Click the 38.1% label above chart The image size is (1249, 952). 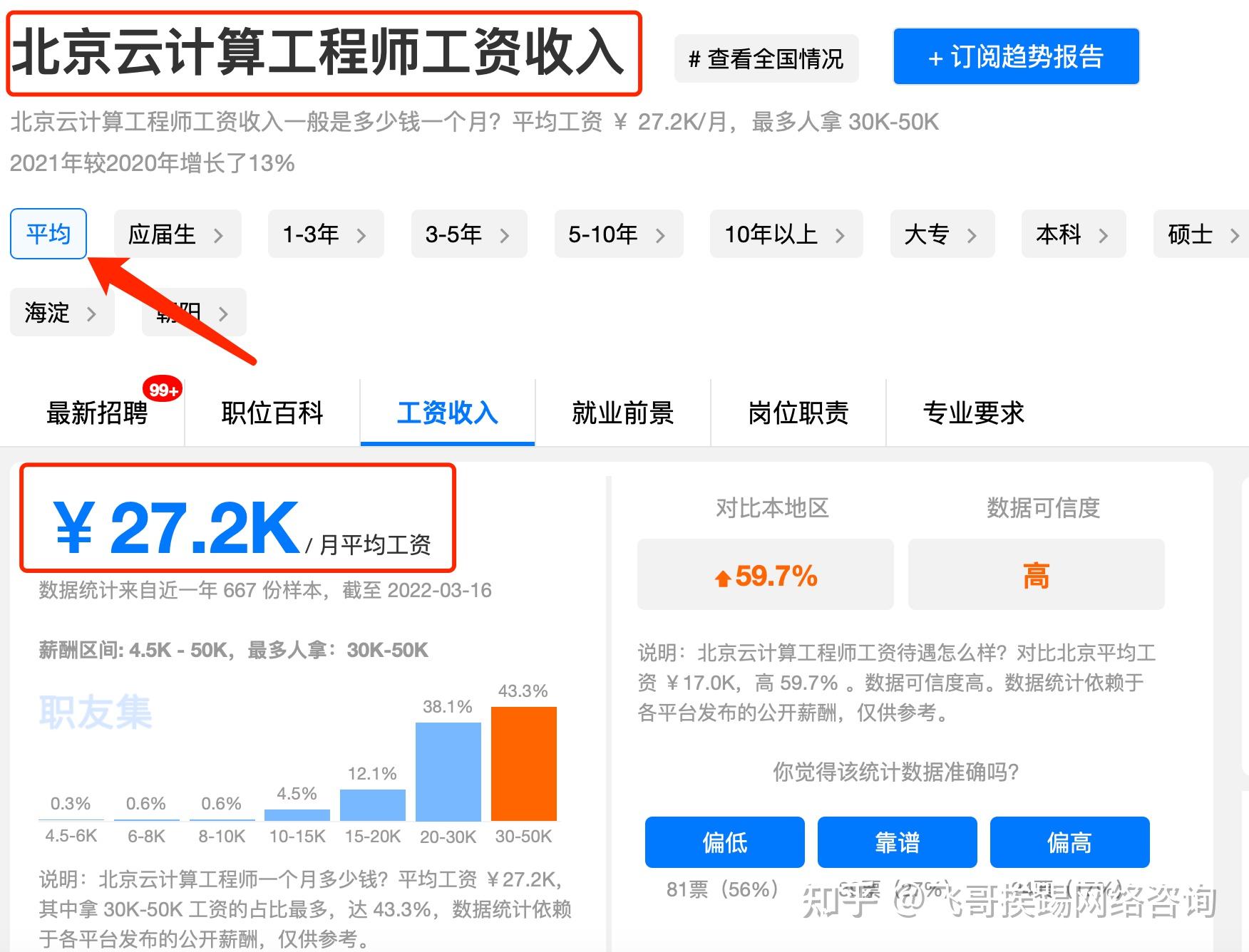tap(448, 706)
